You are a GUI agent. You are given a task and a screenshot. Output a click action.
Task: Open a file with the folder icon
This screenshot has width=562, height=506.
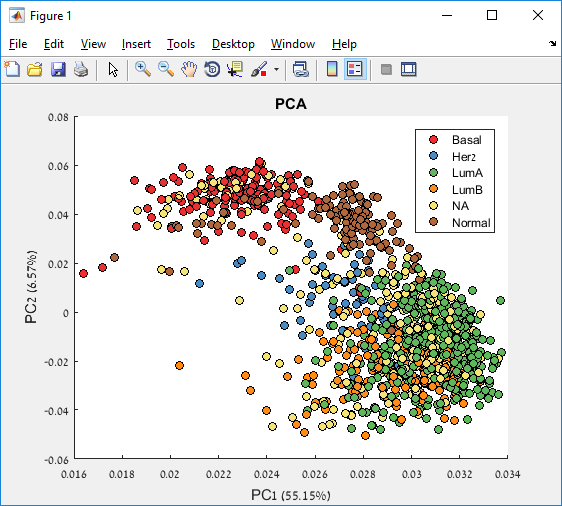point(35,69)
